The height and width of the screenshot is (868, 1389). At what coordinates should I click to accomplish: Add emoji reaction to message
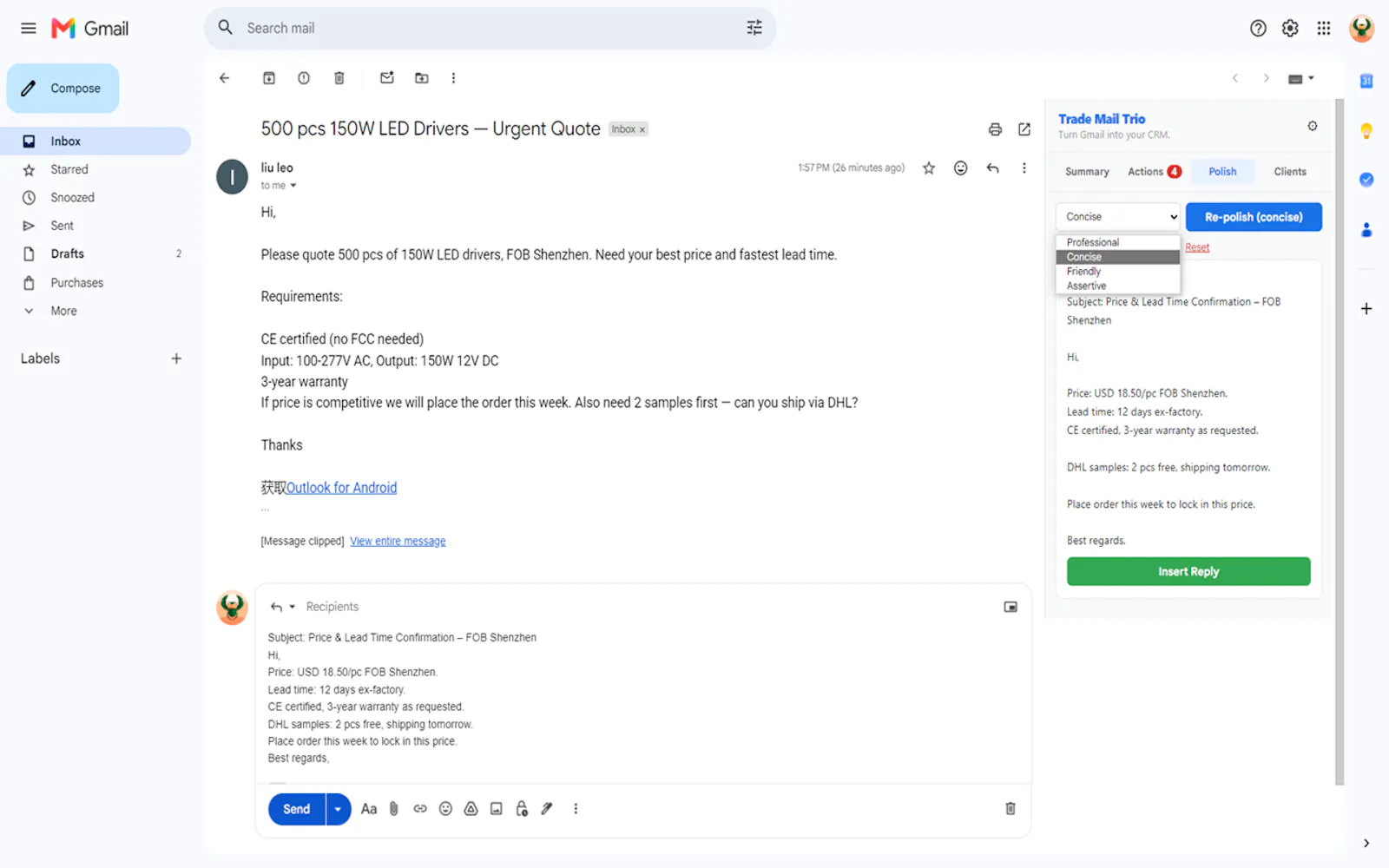(960, 168)
